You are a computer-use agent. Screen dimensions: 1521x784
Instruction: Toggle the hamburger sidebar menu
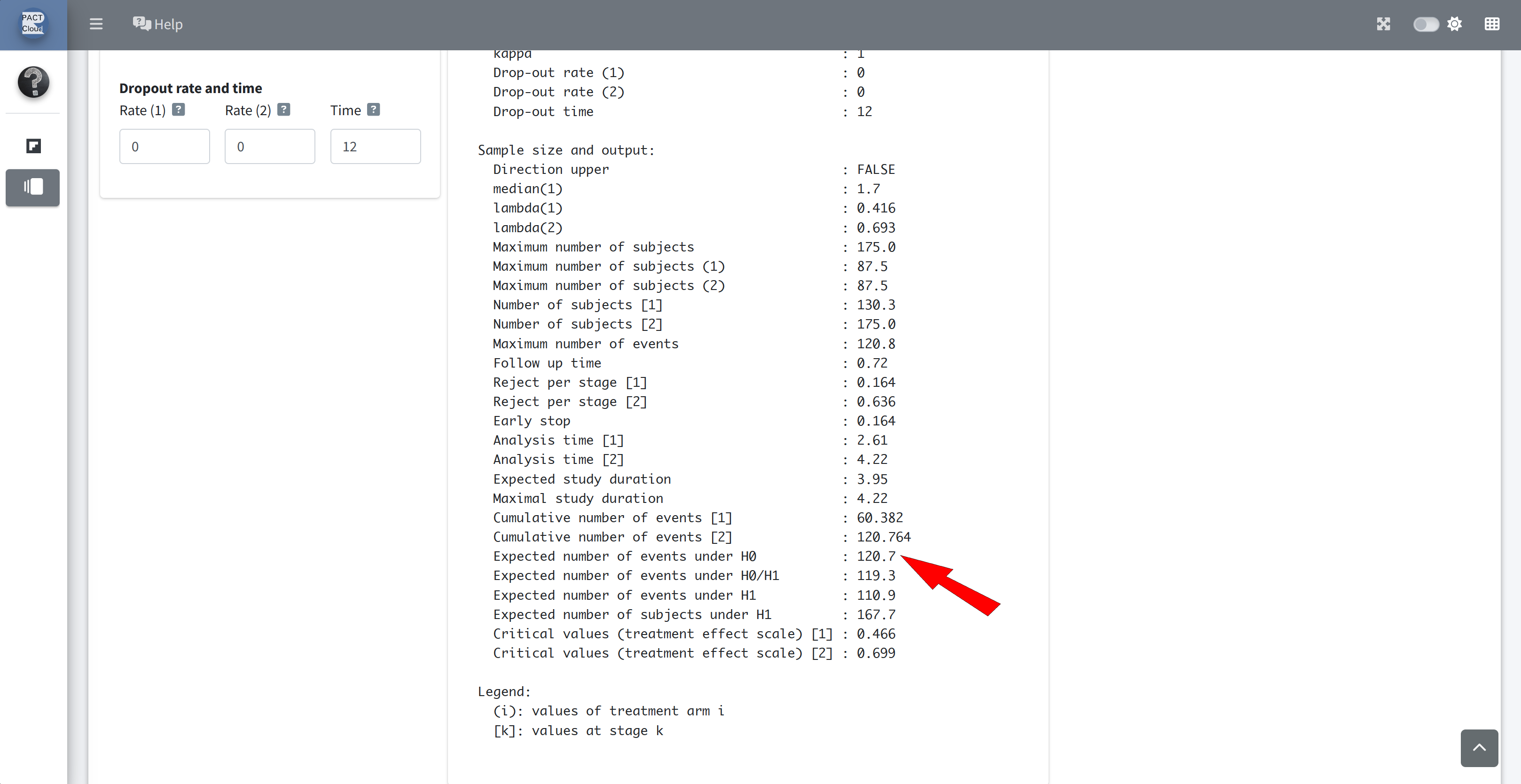pos(96,24)
